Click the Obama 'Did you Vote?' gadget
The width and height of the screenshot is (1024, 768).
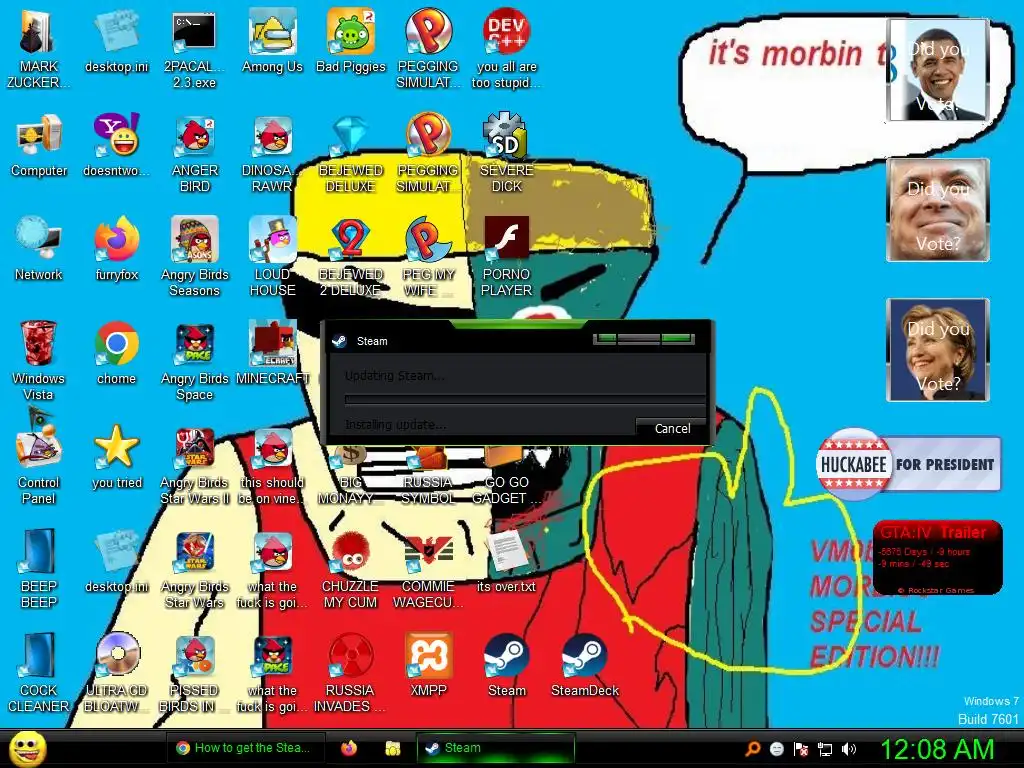click(938, 71)
